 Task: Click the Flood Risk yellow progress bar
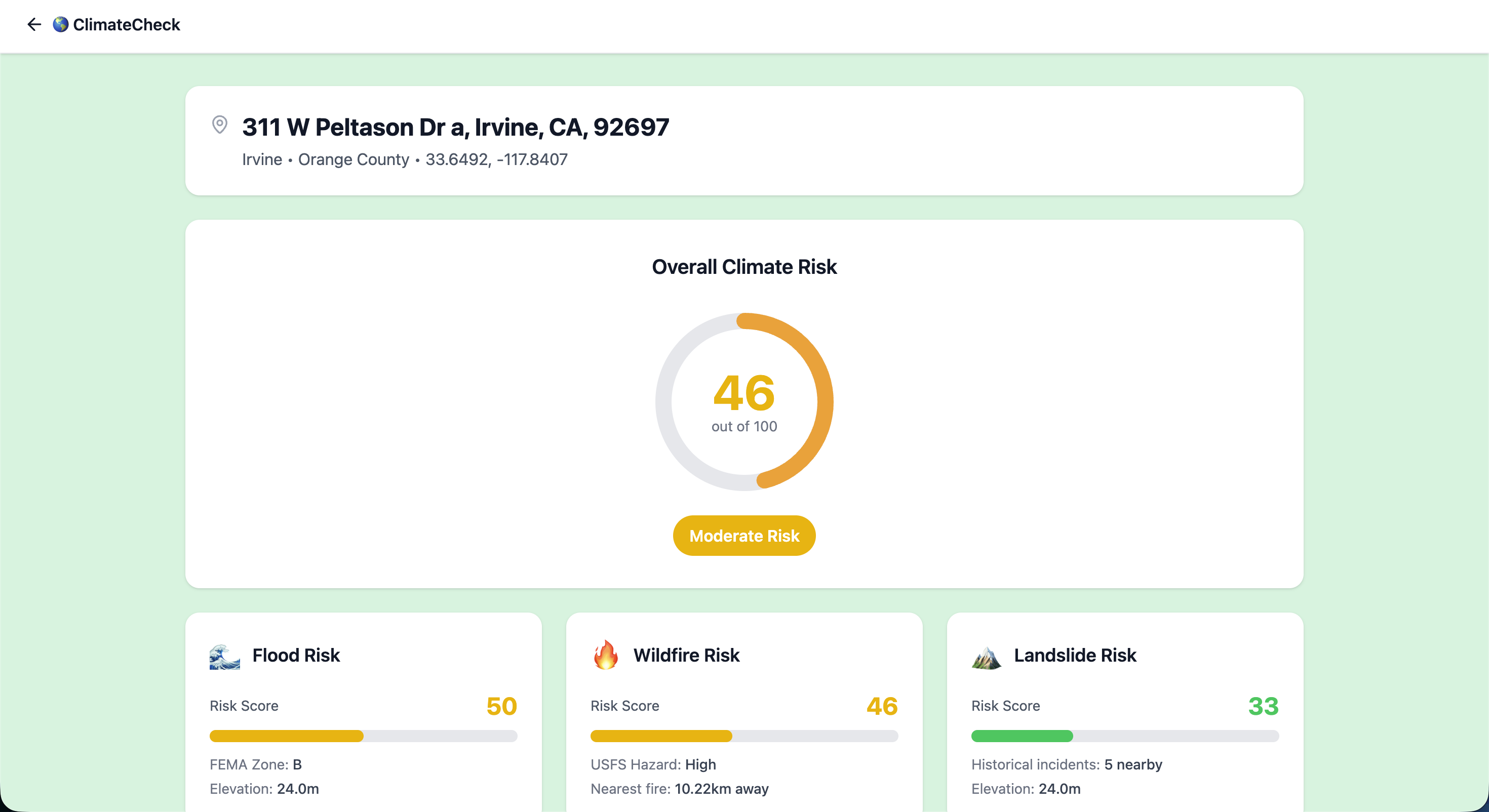pos(287,736)
